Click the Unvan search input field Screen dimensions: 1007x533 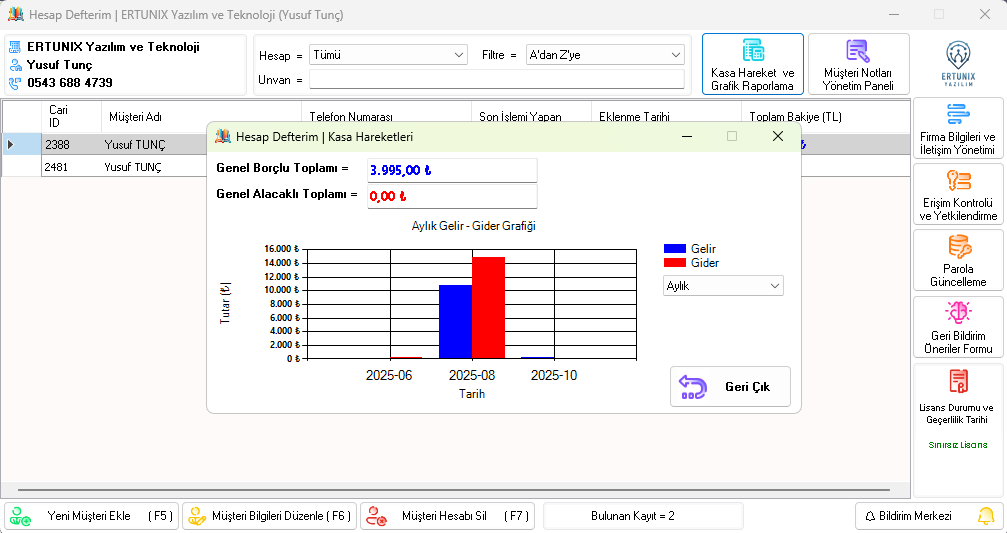click(496, 79)
